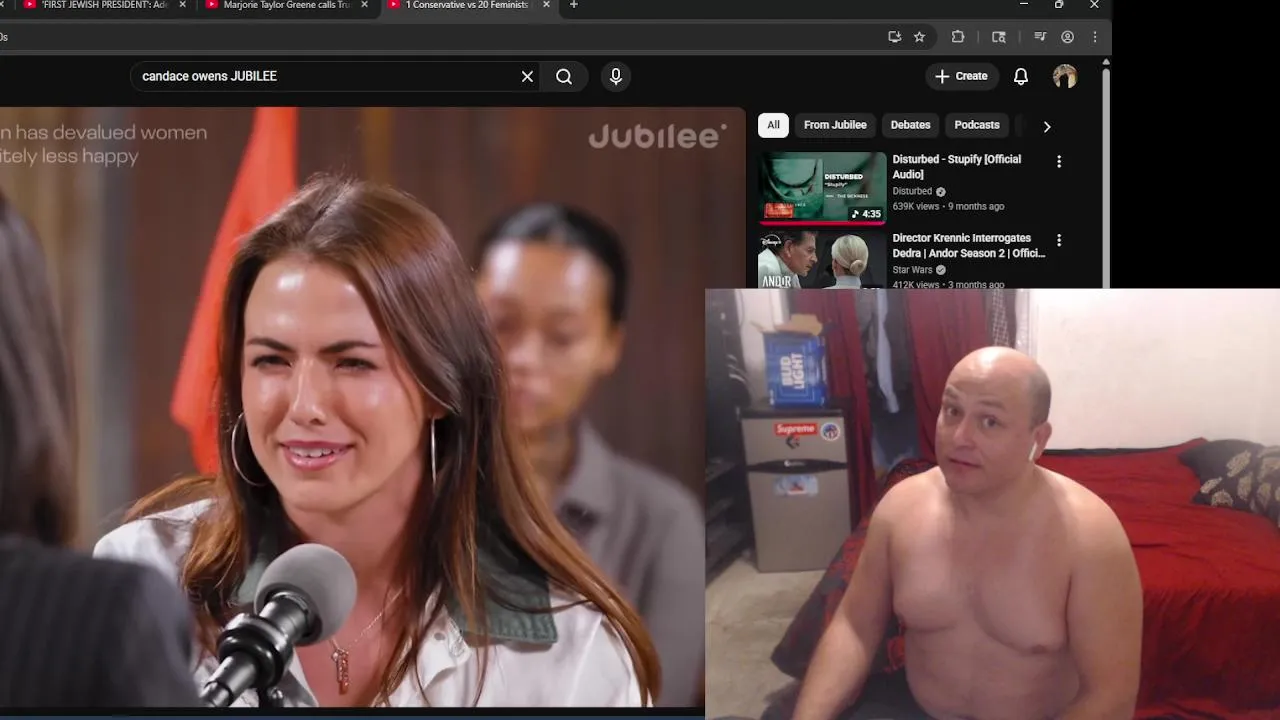Show more filter chips with right arrow
1280x720 pixels.
[x=1047, y=126]
